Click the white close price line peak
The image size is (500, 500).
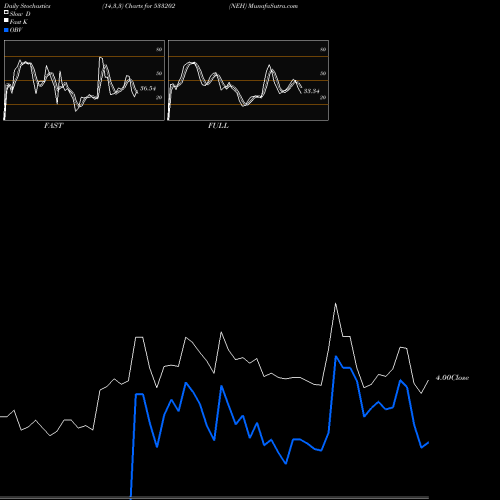point(335,303)
